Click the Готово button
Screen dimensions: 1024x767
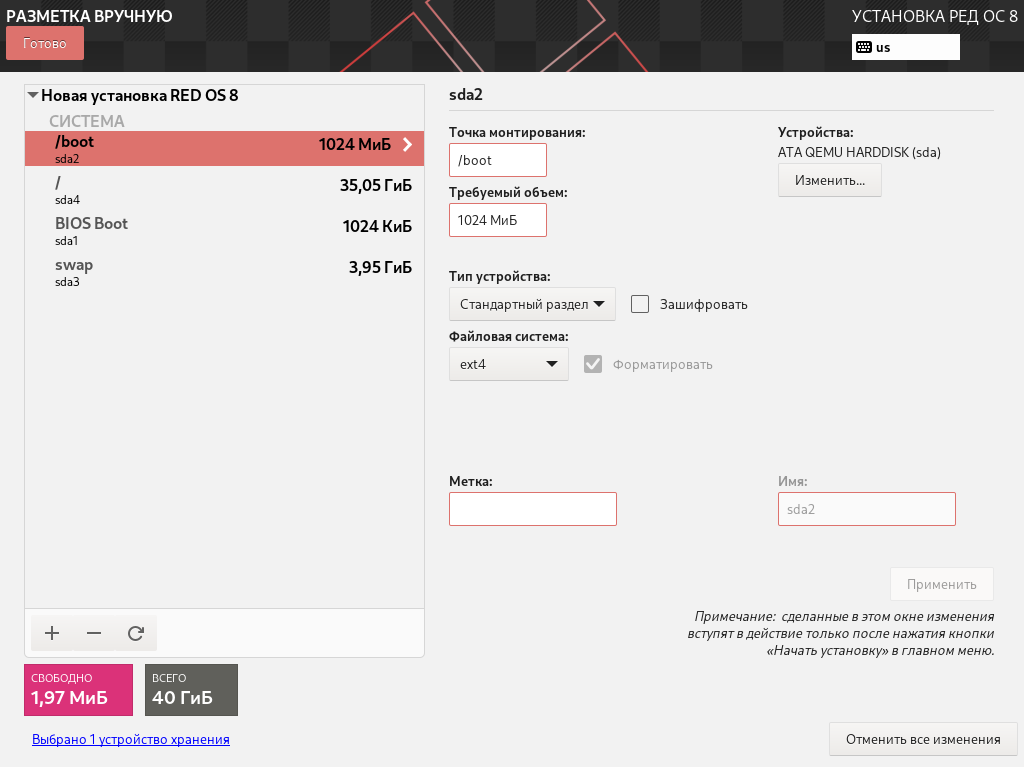tap(45, 43)
